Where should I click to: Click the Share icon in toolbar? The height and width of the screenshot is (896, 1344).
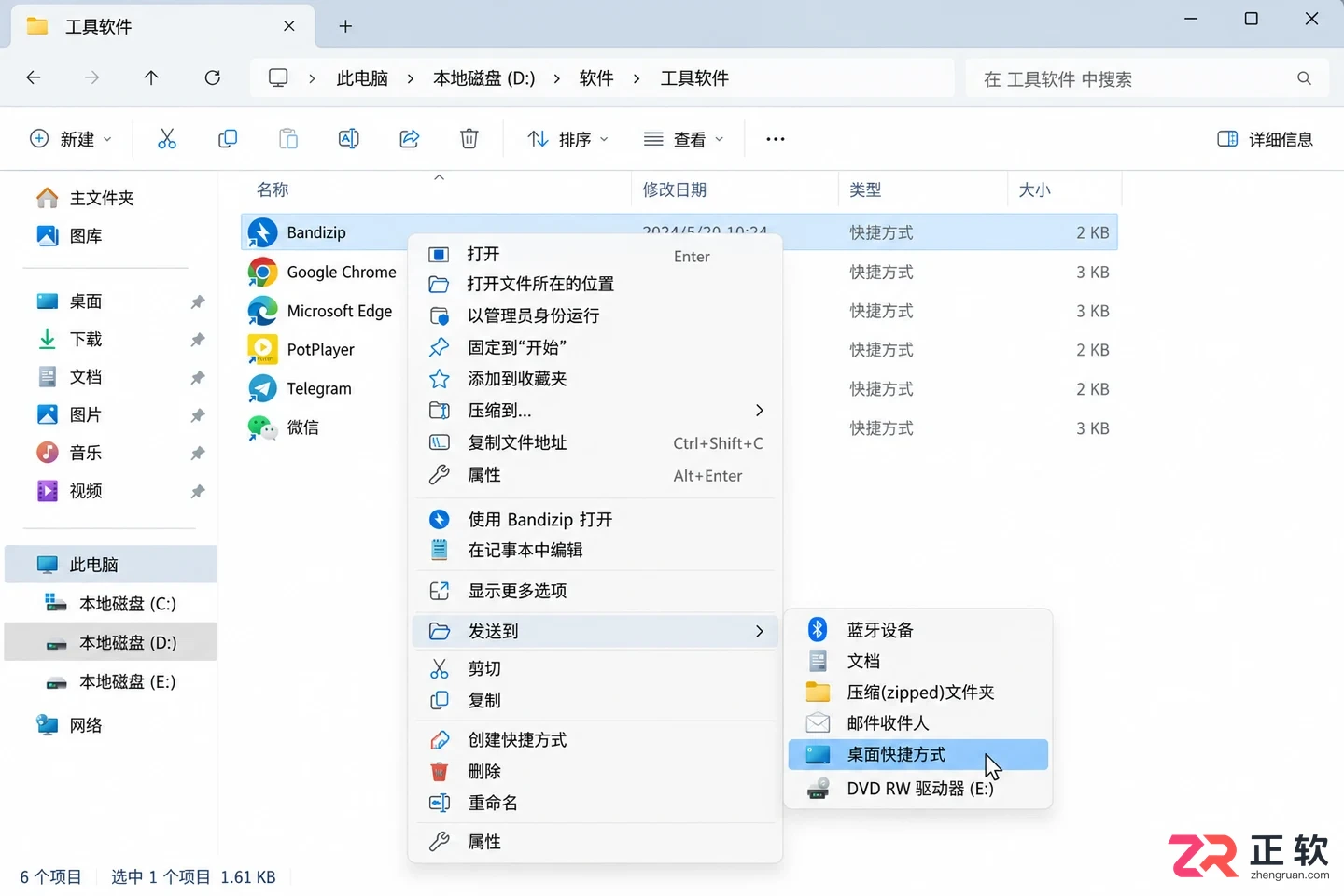click(x=409, y=139)
